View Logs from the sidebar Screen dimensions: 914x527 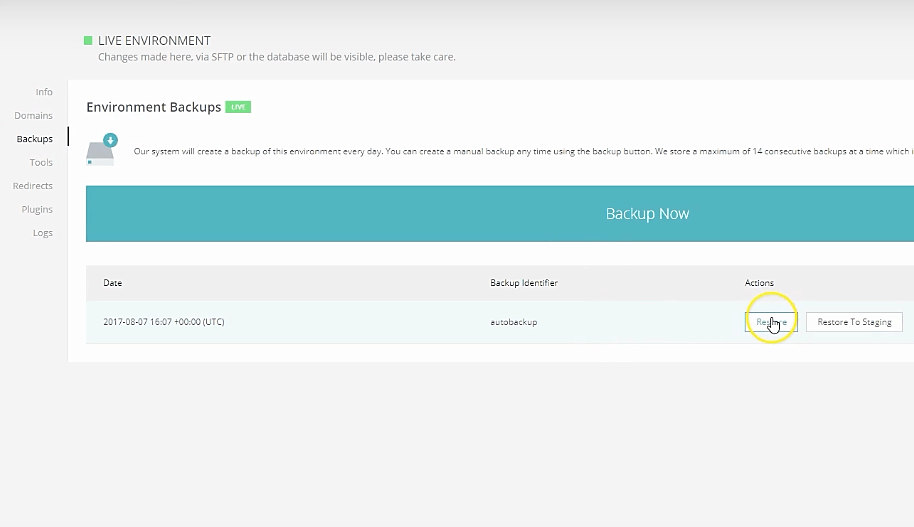43,233
